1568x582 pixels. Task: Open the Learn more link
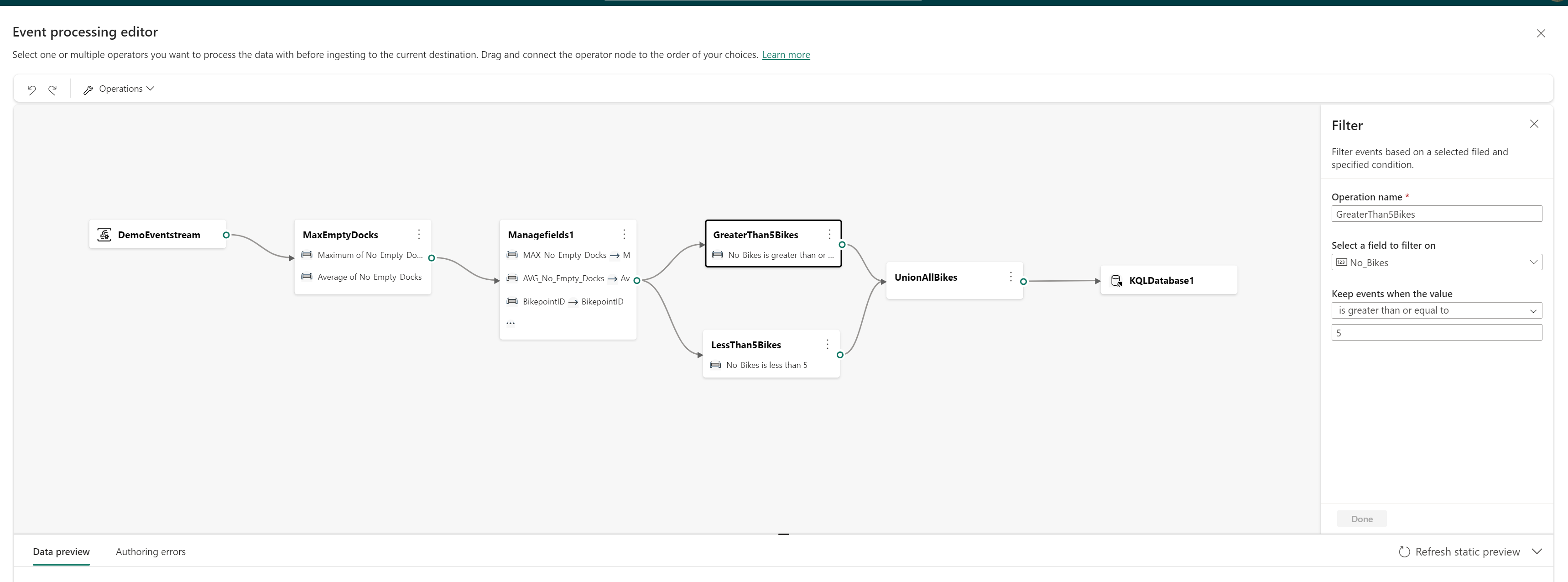pyautogui.click(x=786, y=55)
